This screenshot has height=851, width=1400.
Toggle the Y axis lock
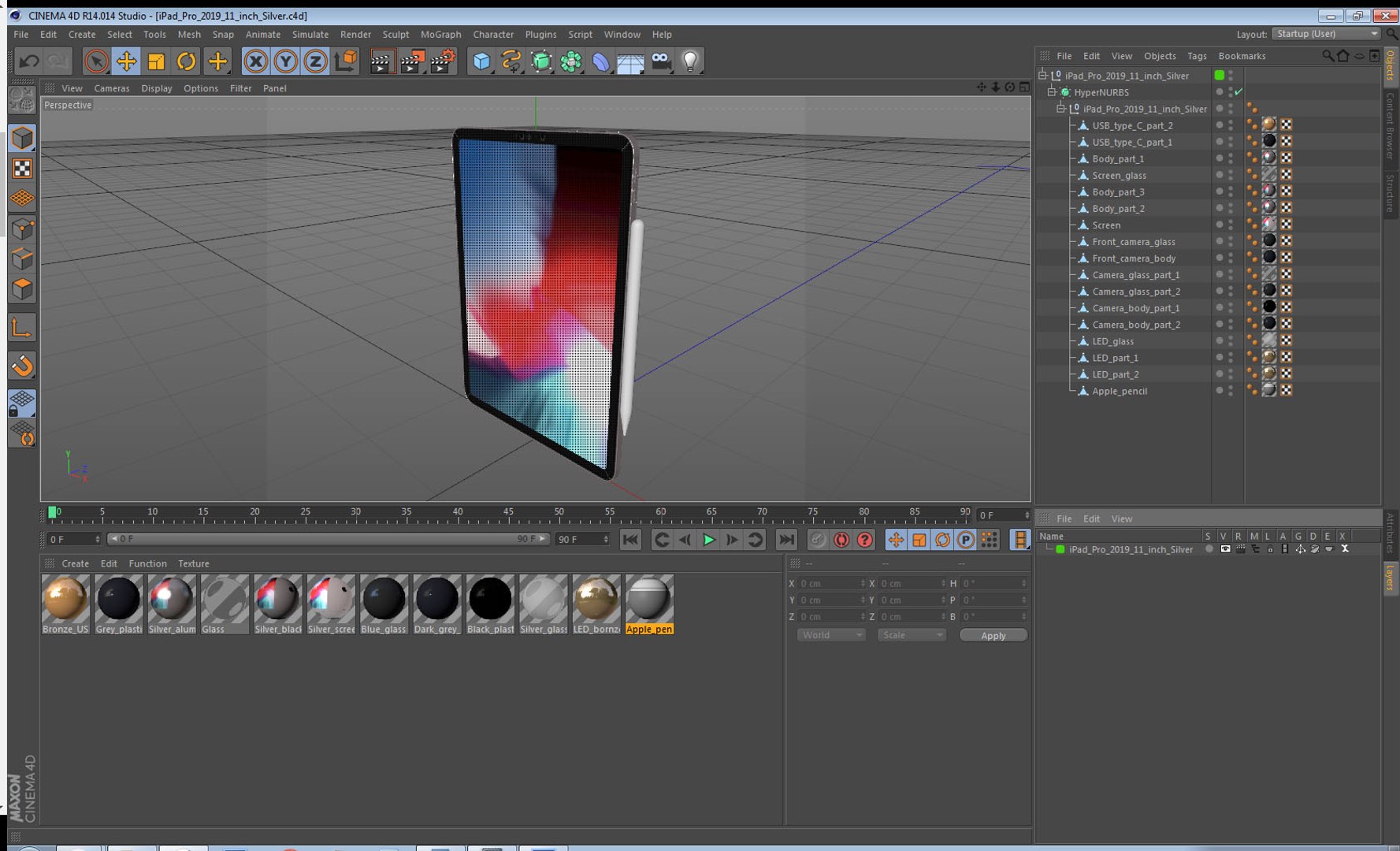(285, 61)
